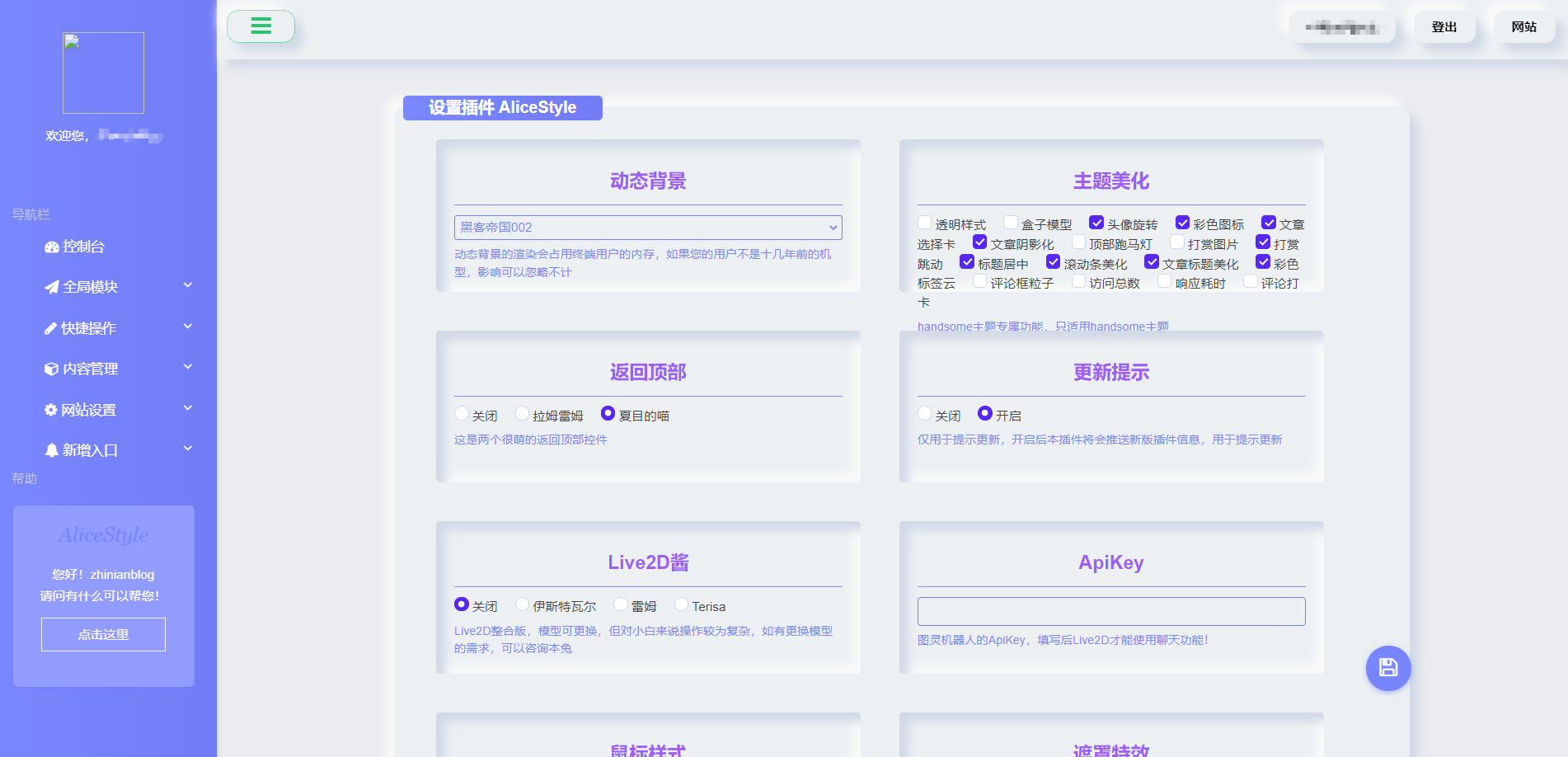Click the 控制台 dashboard icon

point(52,247)
